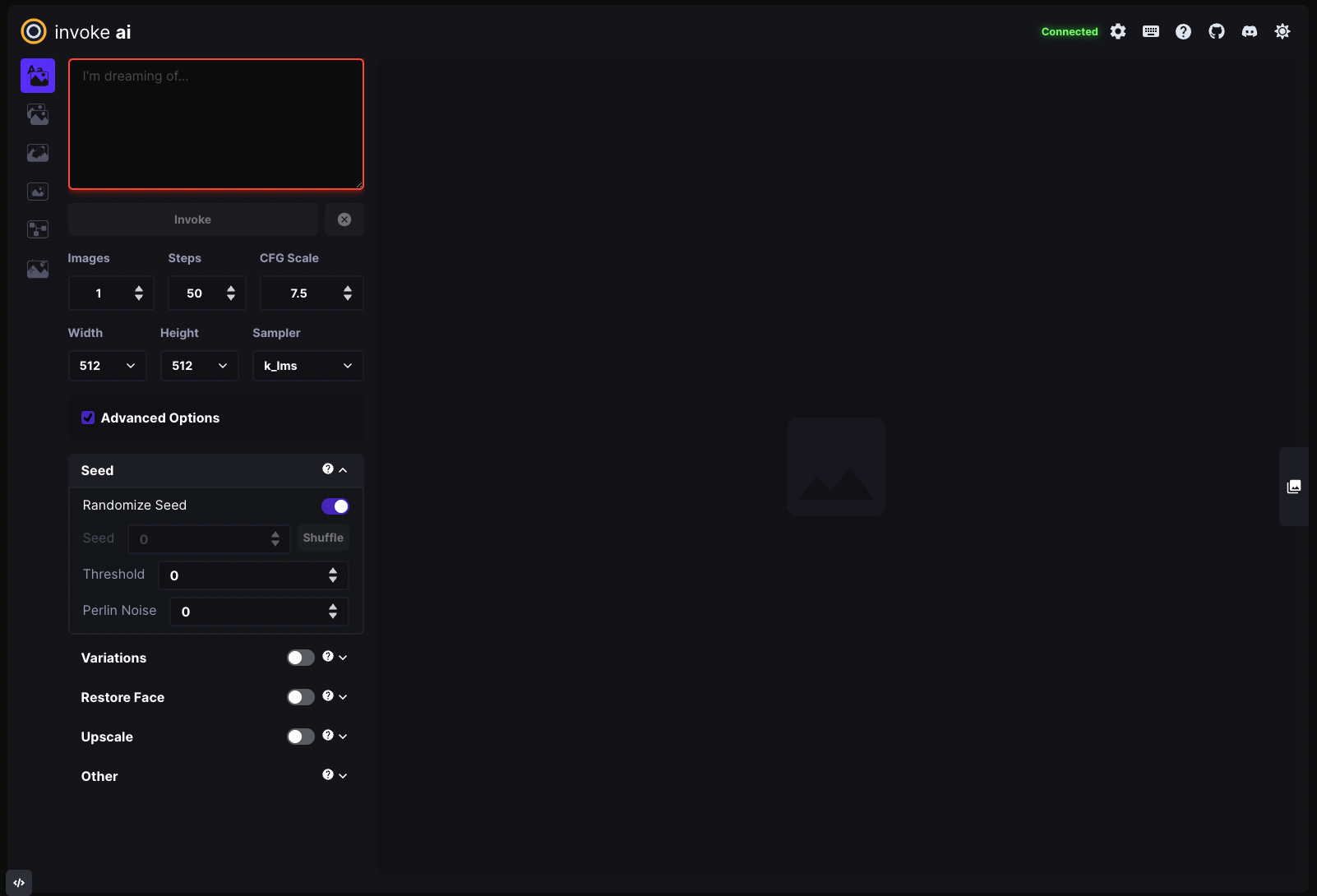The image size is (1317, 896).
Task: Open the Sampler k_lms dropdown
Action: pyautogui.click(x=308, y=366)
